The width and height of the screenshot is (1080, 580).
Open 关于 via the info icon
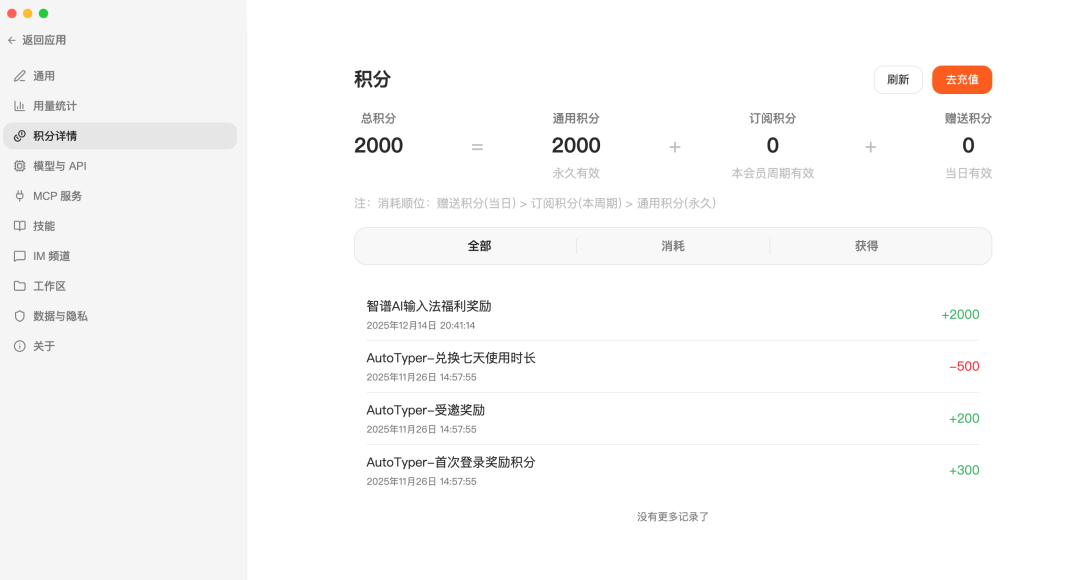[x=22, y=346]
